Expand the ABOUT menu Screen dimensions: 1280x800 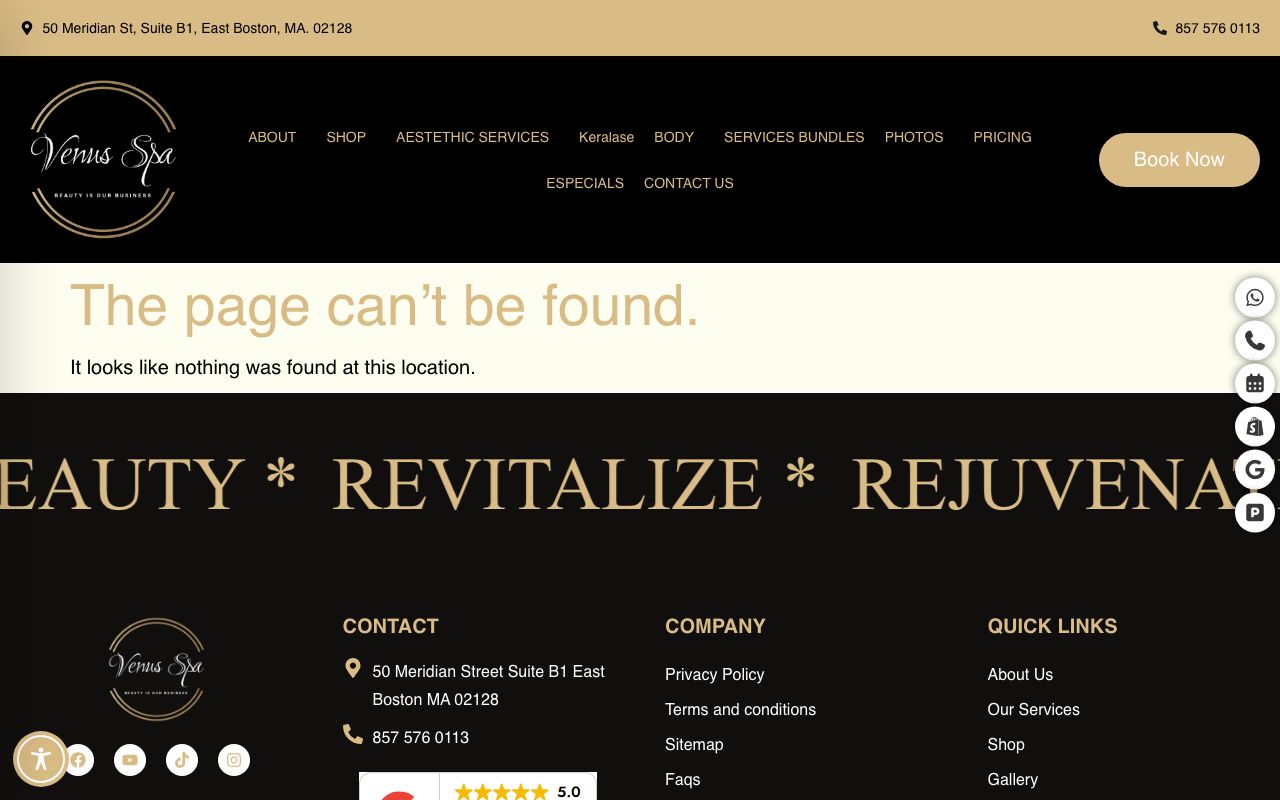(272, 137)
